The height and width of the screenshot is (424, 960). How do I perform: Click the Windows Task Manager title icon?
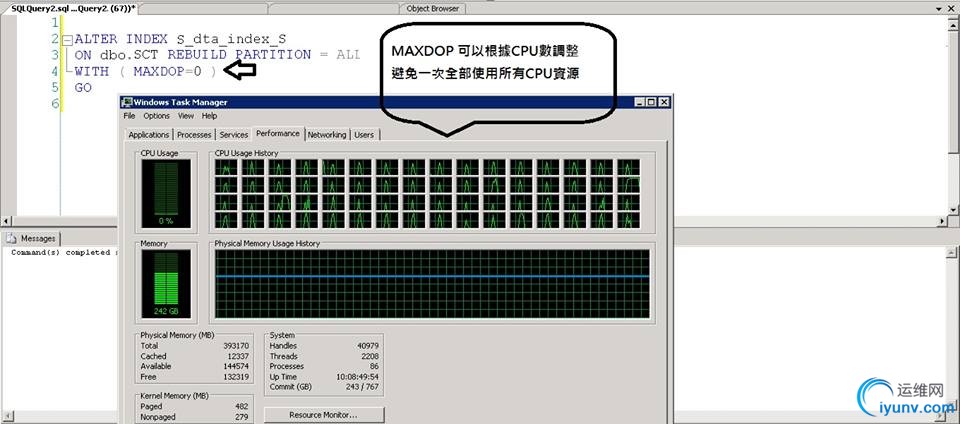pos(127,102)
